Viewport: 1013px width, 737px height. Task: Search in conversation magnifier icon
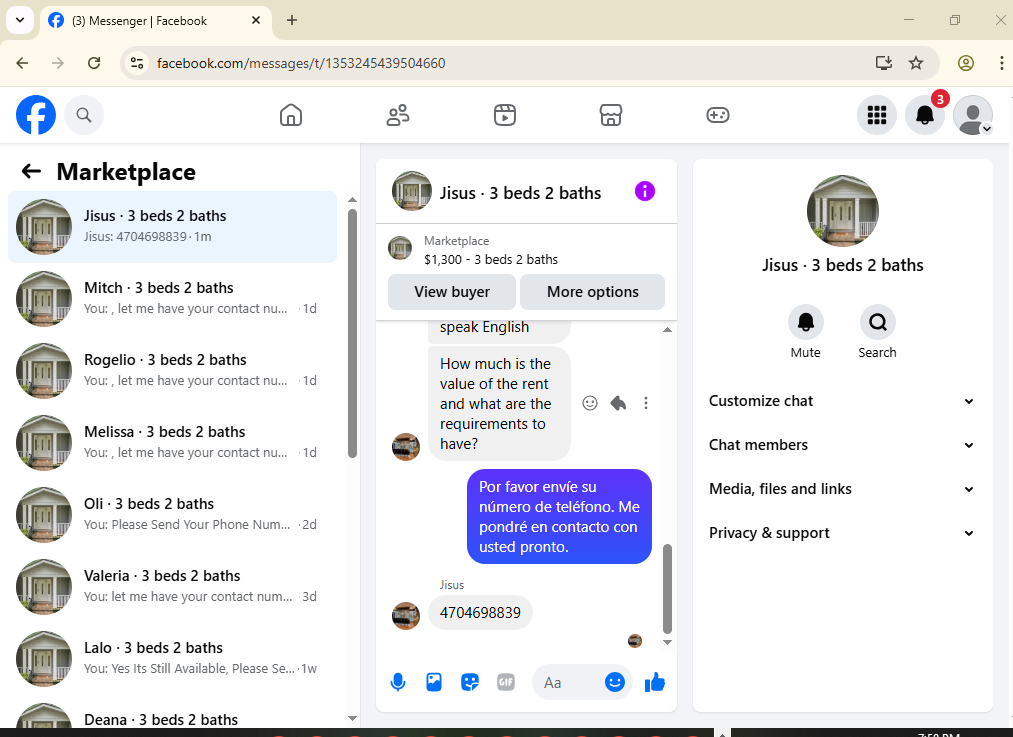pyautogui.click(x=877, y=322)
